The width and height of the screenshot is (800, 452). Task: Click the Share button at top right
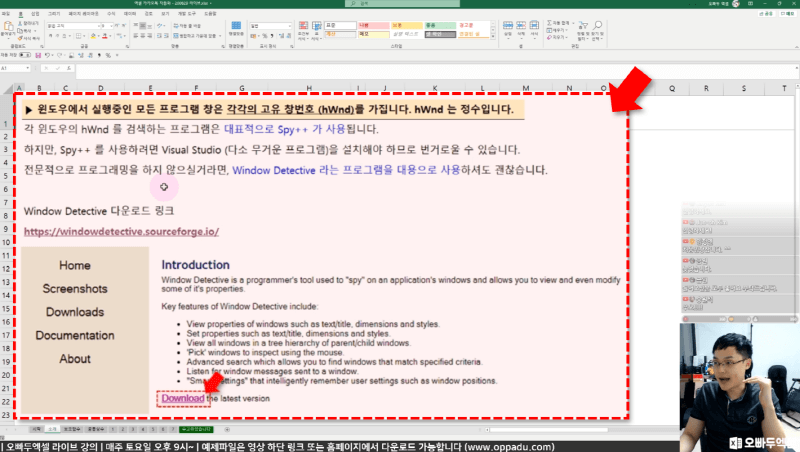coord(765,14)
